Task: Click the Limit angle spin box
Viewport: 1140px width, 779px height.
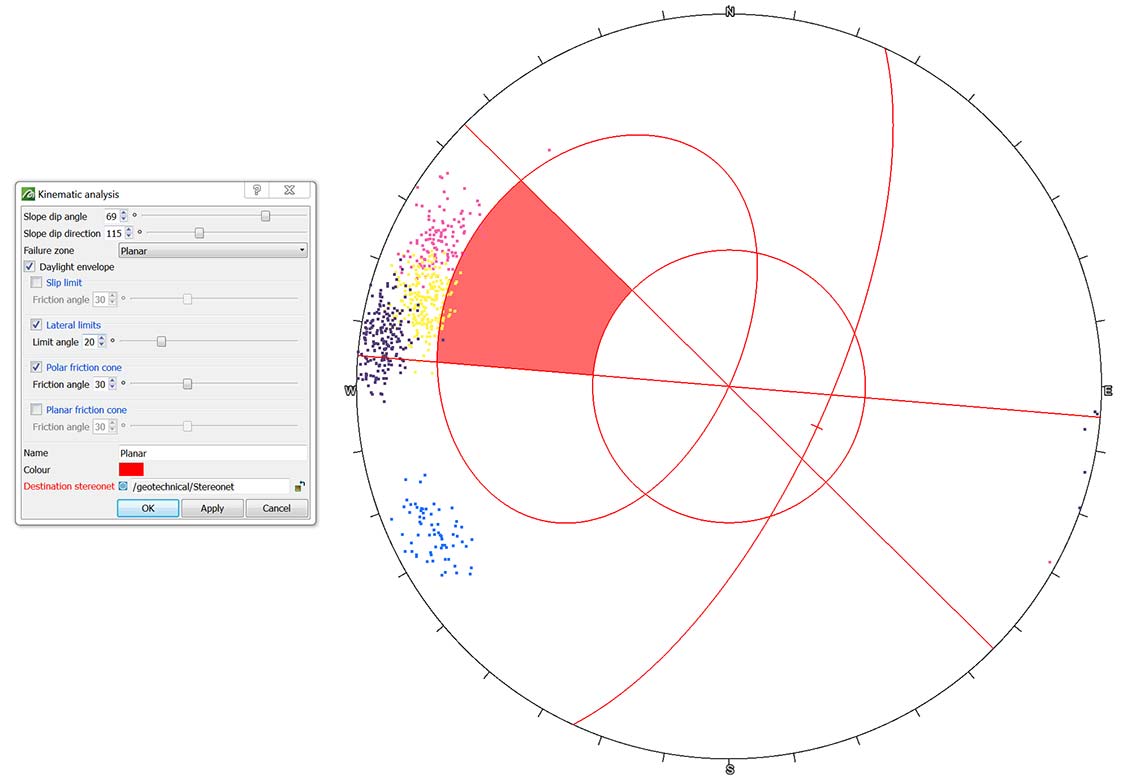Action: pos(95,342)
